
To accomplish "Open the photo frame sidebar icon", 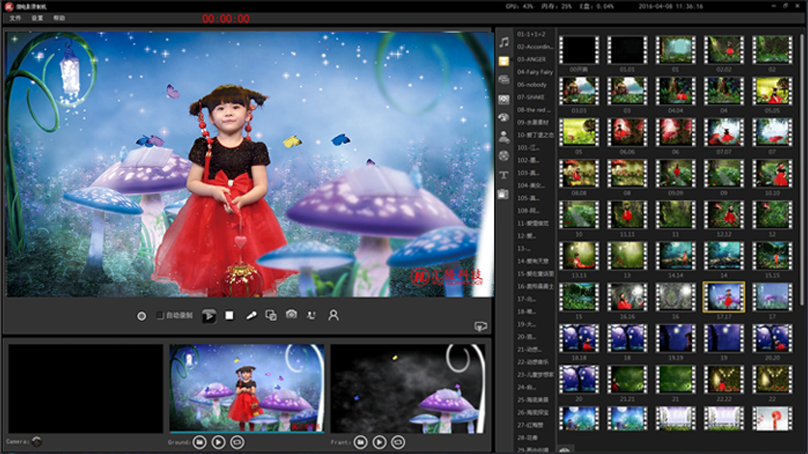I will 504,99.
